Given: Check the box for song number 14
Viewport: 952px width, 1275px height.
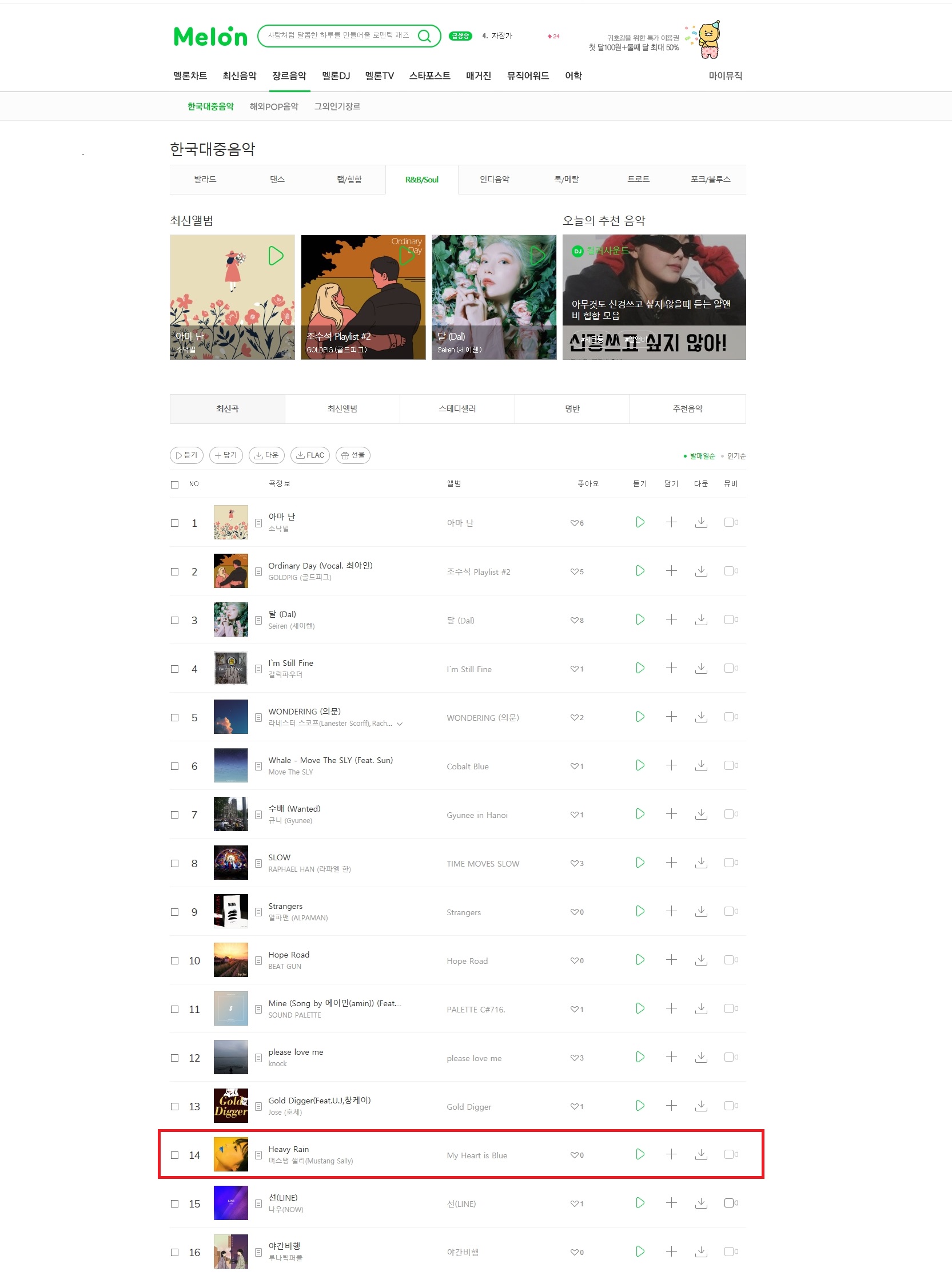Looking at the screenshot, I should pos(174,1155).
